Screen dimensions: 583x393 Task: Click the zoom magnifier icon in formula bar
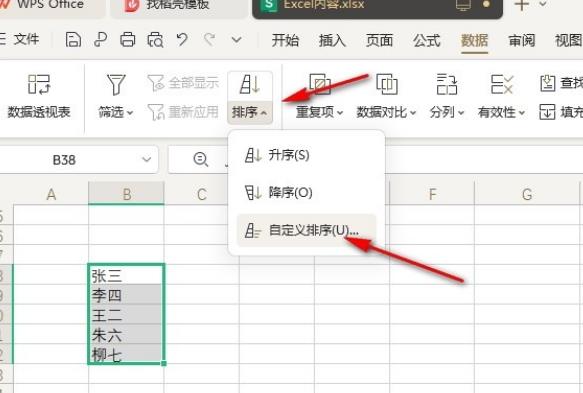(x=201, y=160)
